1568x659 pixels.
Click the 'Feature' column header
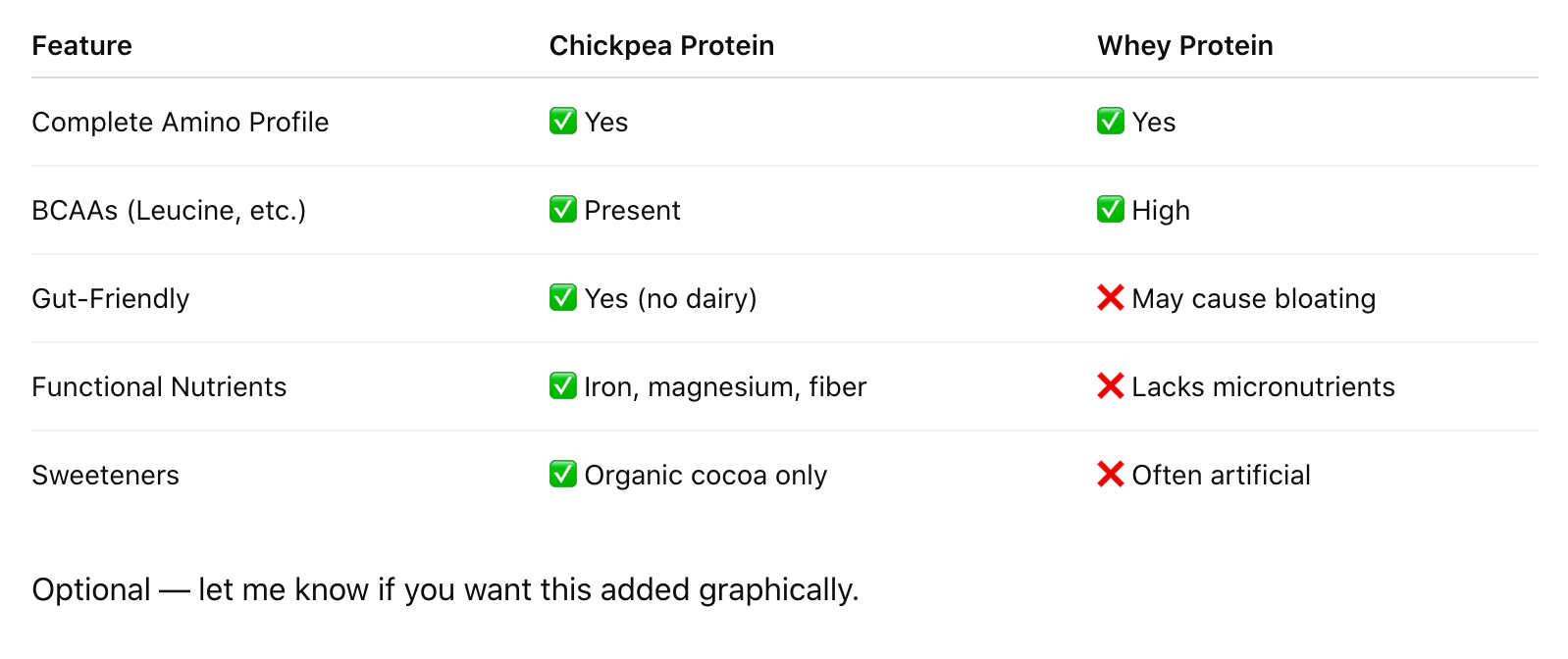[81, 45]
